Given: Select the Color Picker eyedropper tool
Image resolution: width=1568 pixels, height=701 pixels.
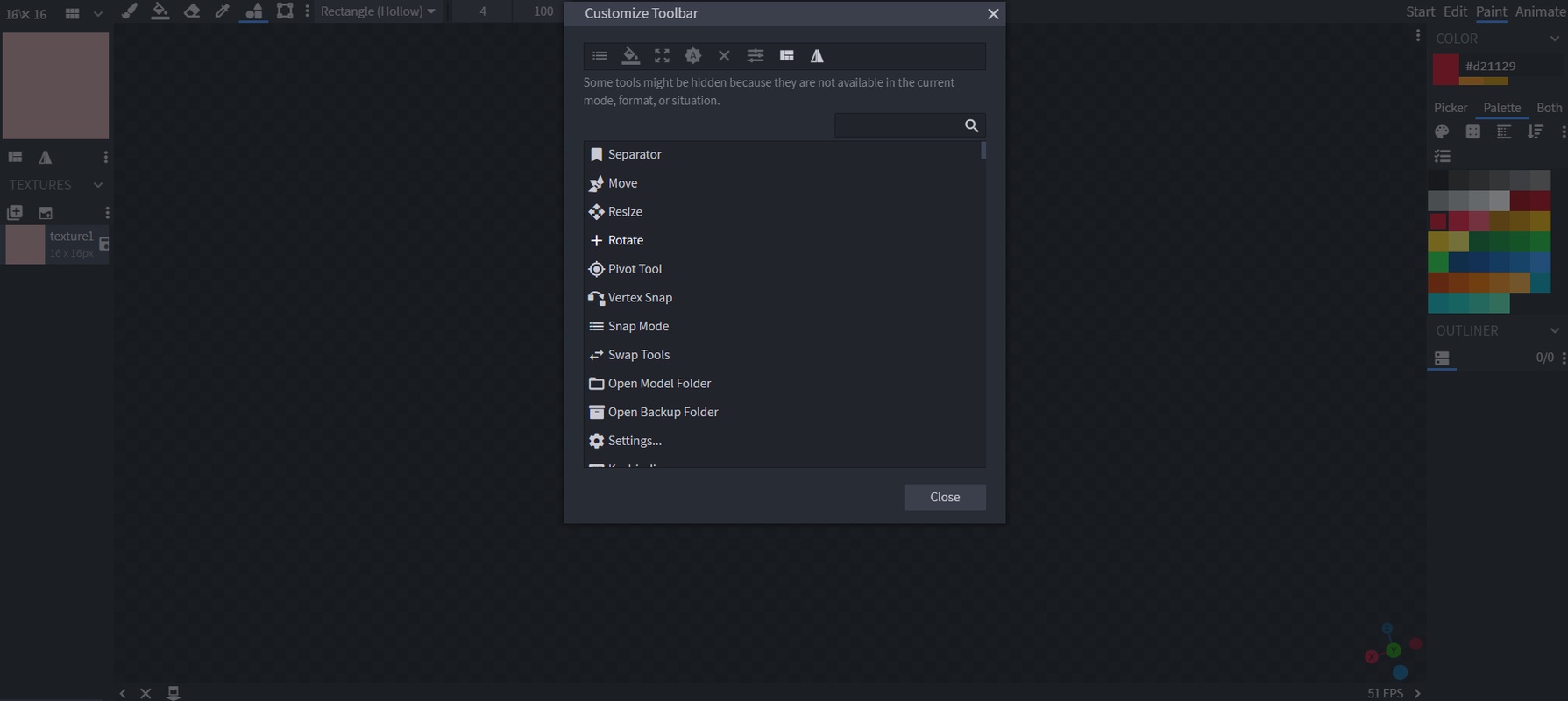Looking at the screenshot, I should coord(223,11).
